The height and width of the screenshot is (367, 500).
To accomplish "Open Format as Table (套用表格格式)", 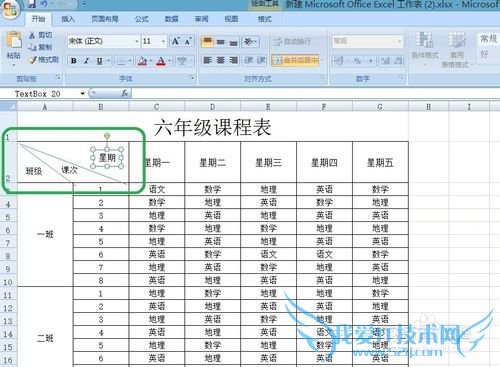I will tap(456, 49).
